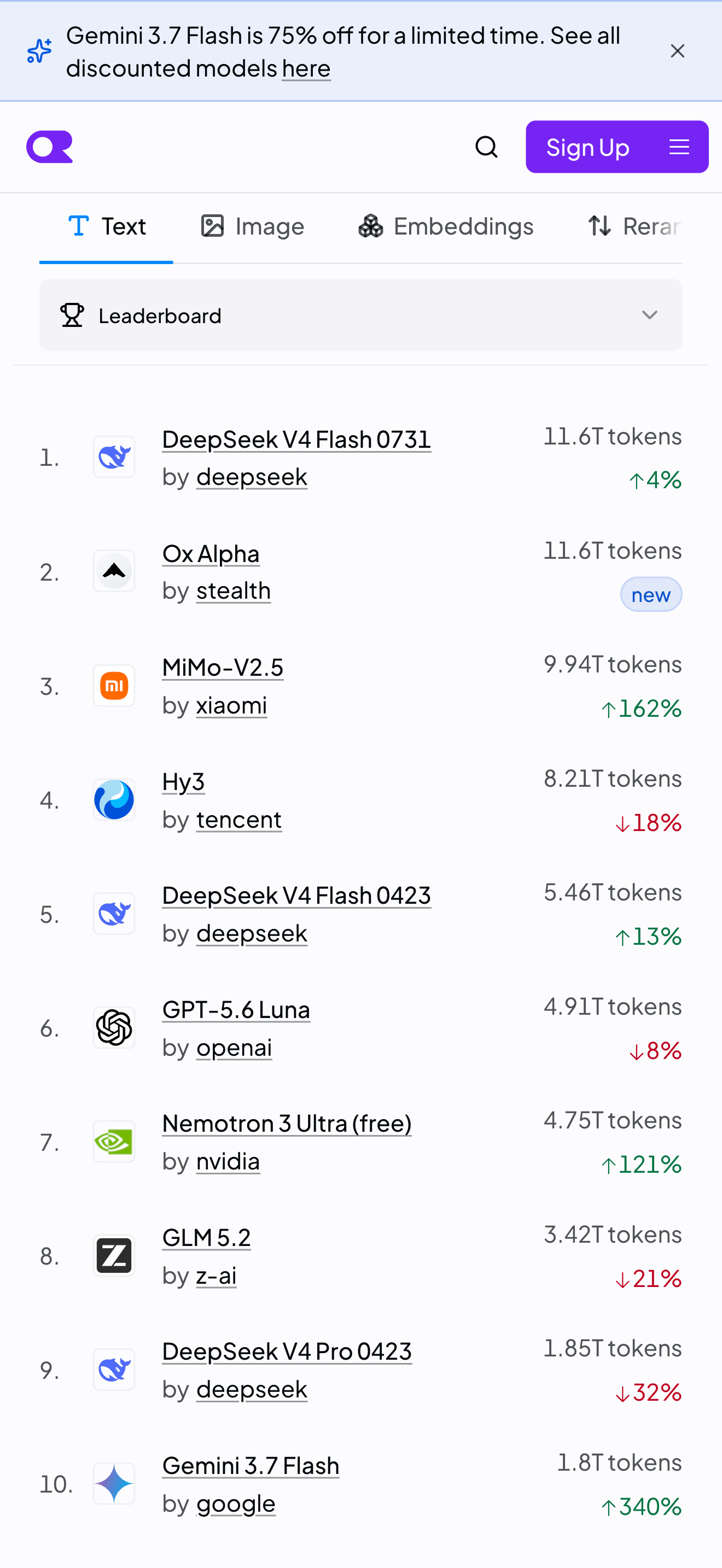Screen dimensions: 722x1568
Task: Click the Leaderboard dropdown chevron
Action: tap(650, 315)
